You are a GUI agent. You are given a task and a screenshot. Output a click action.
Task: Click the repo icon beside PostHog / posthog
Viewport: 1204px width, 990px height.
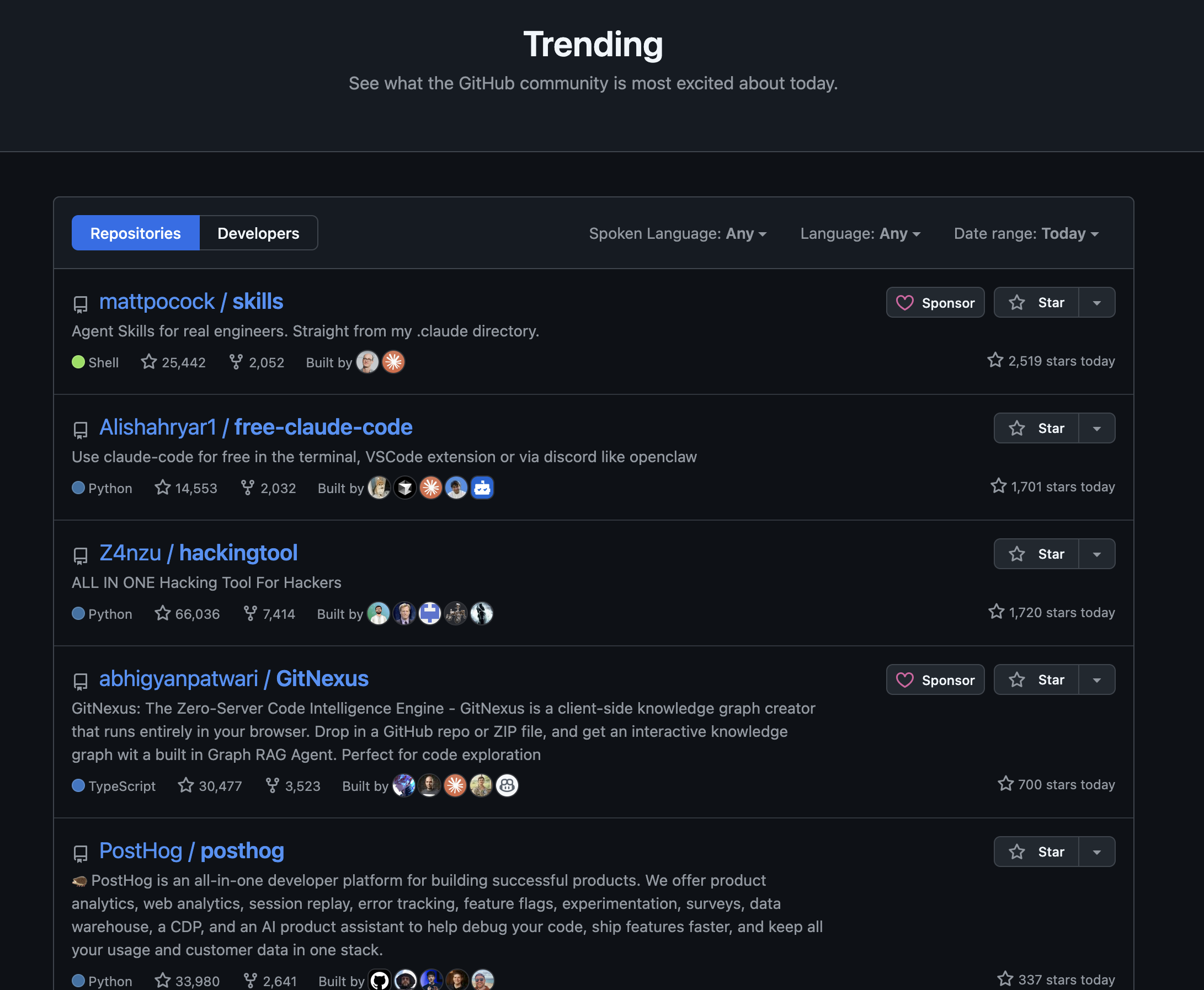pos(81,854)
